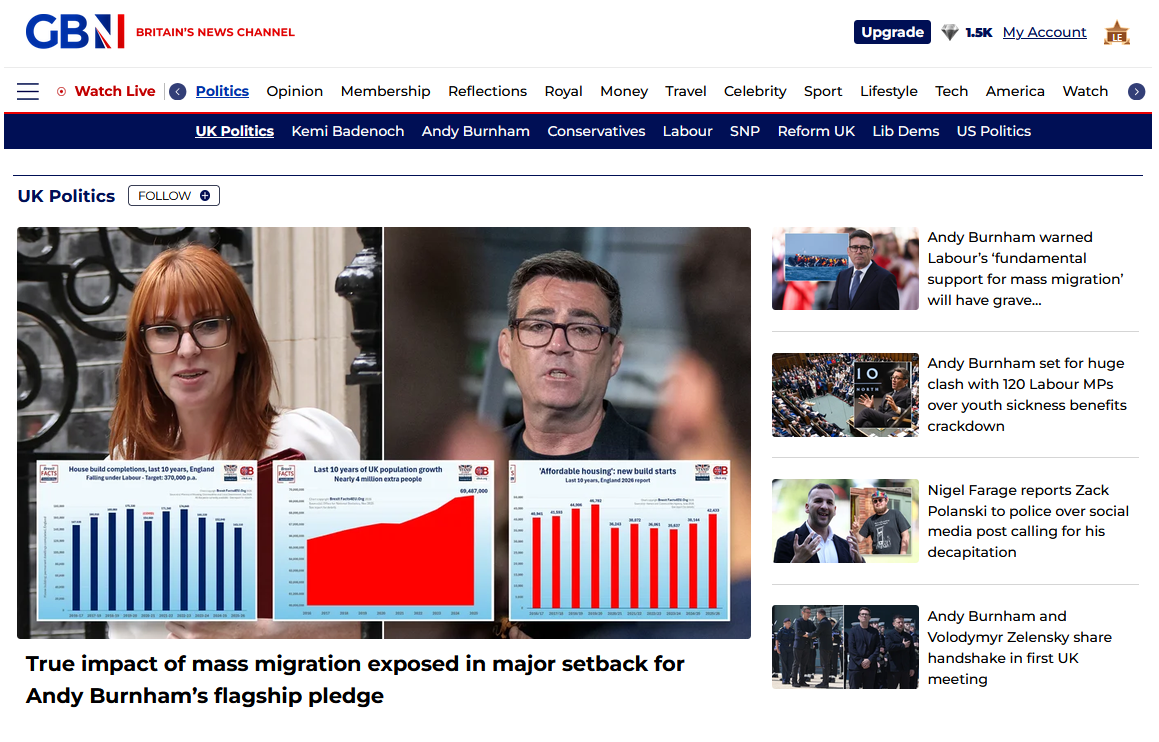The image size is (1159, 742).
Task: Click the diamond points icon
Action: [950, 33]
